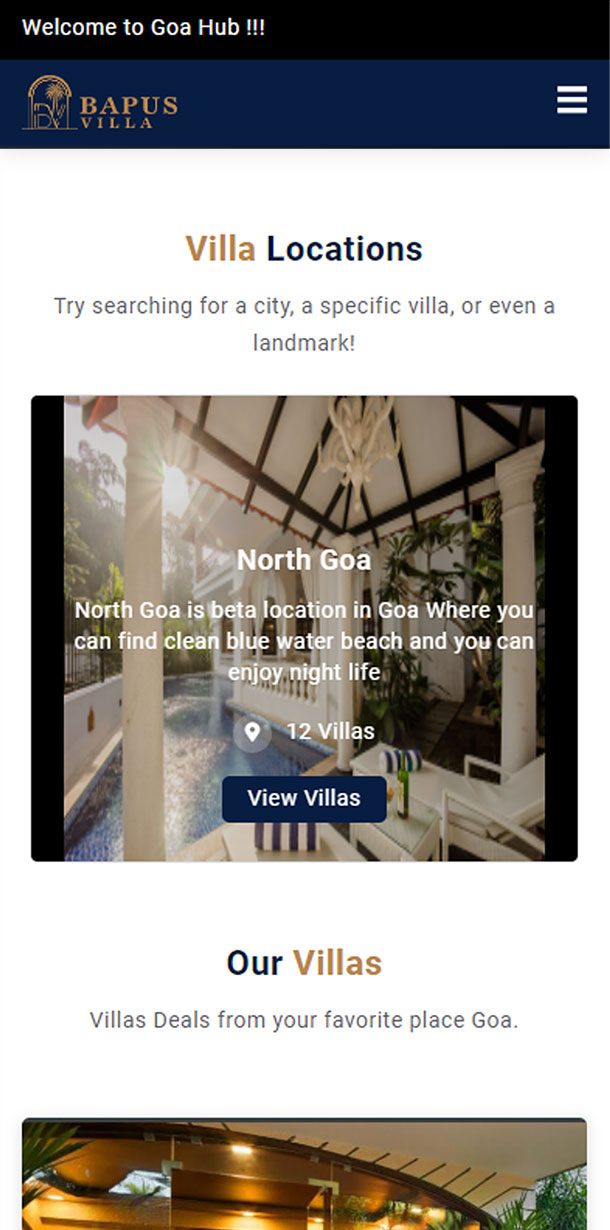
Task: Click the 12 Villas count label
Action: (x=331, y=732)
